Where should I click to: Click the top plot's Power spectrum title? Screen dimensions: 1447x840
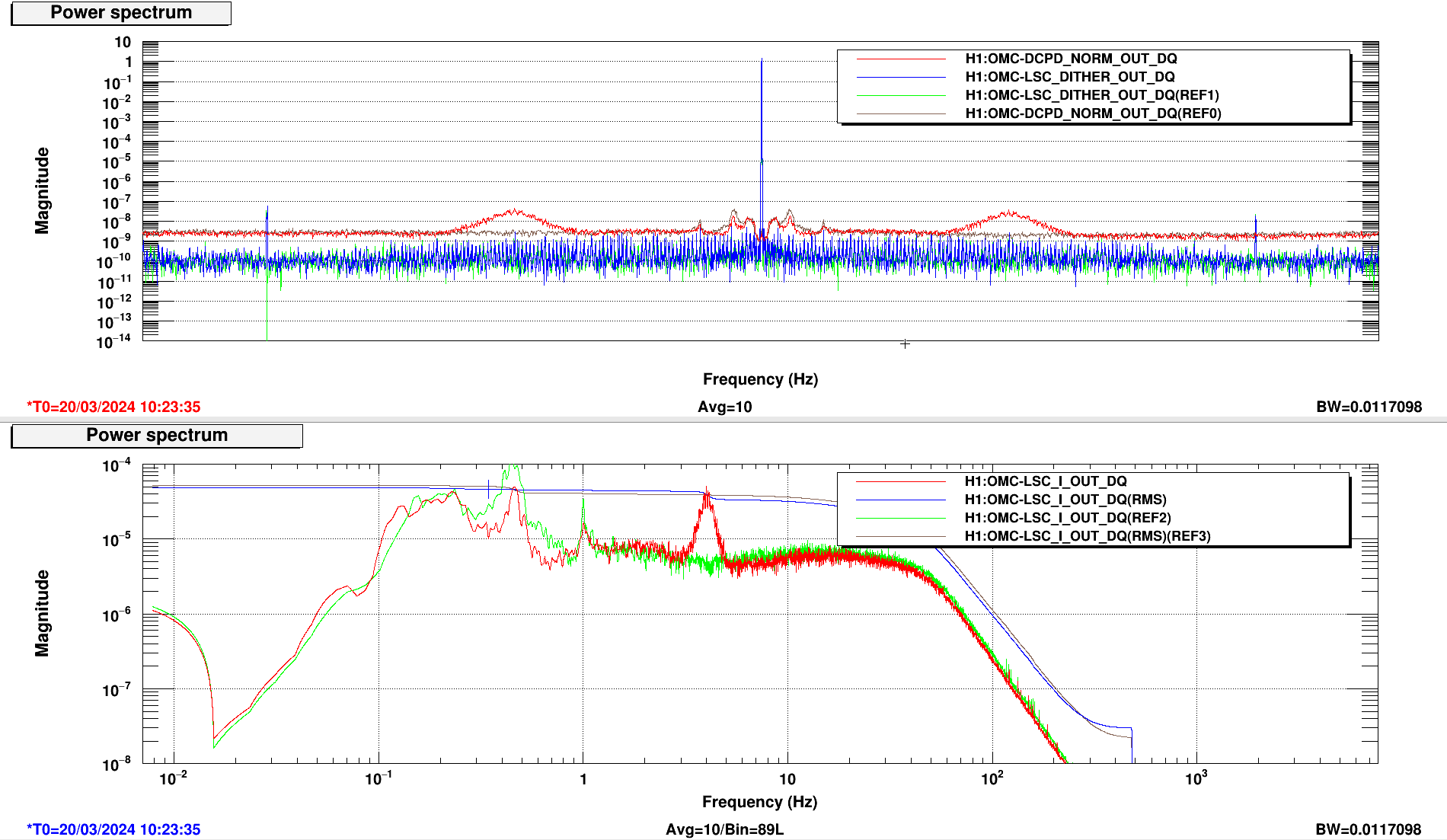click(x=121, y=13)
